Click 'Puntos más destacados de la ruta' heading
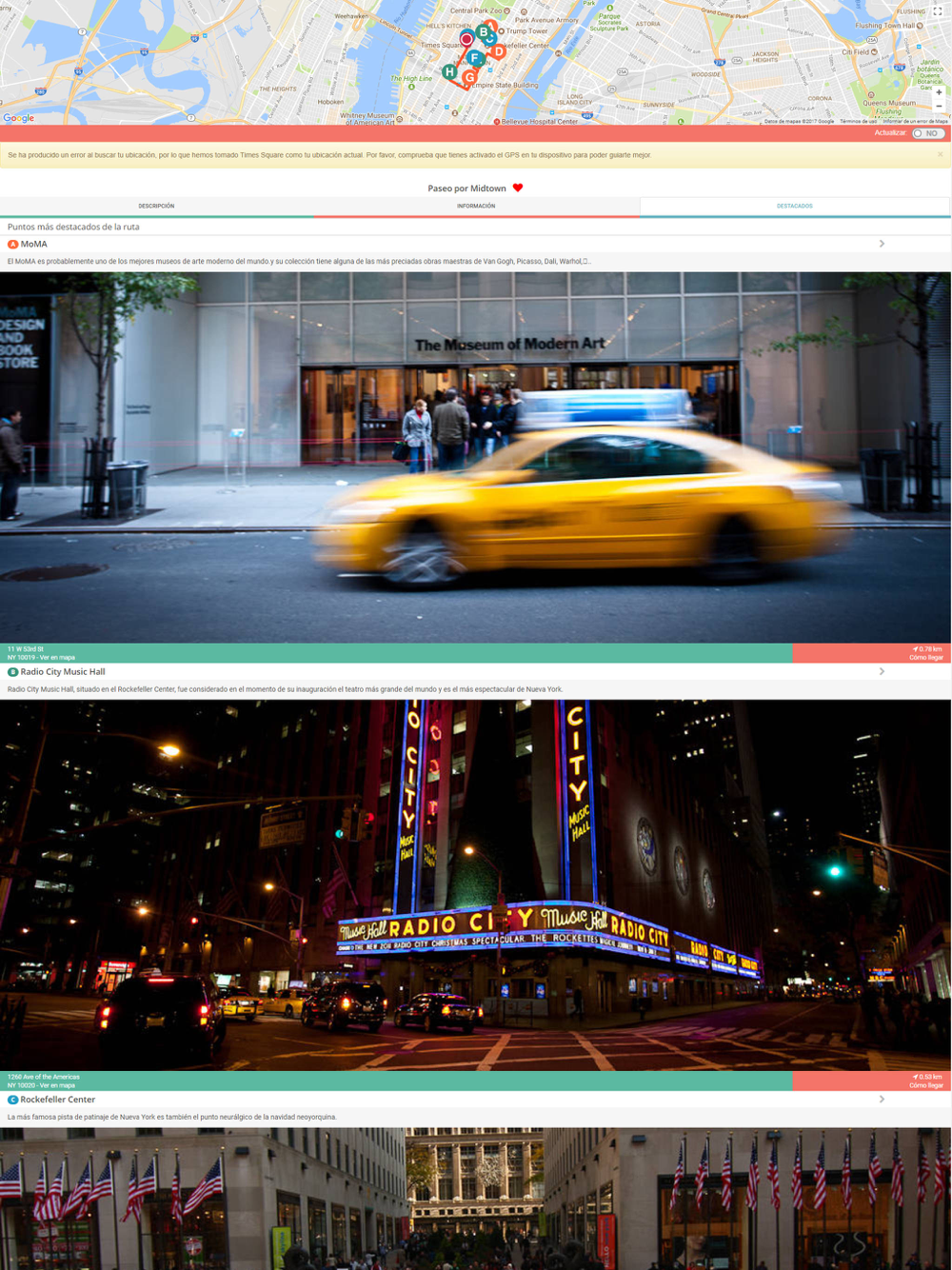Viewport: 952px width, 1270px height. point(73,227)
